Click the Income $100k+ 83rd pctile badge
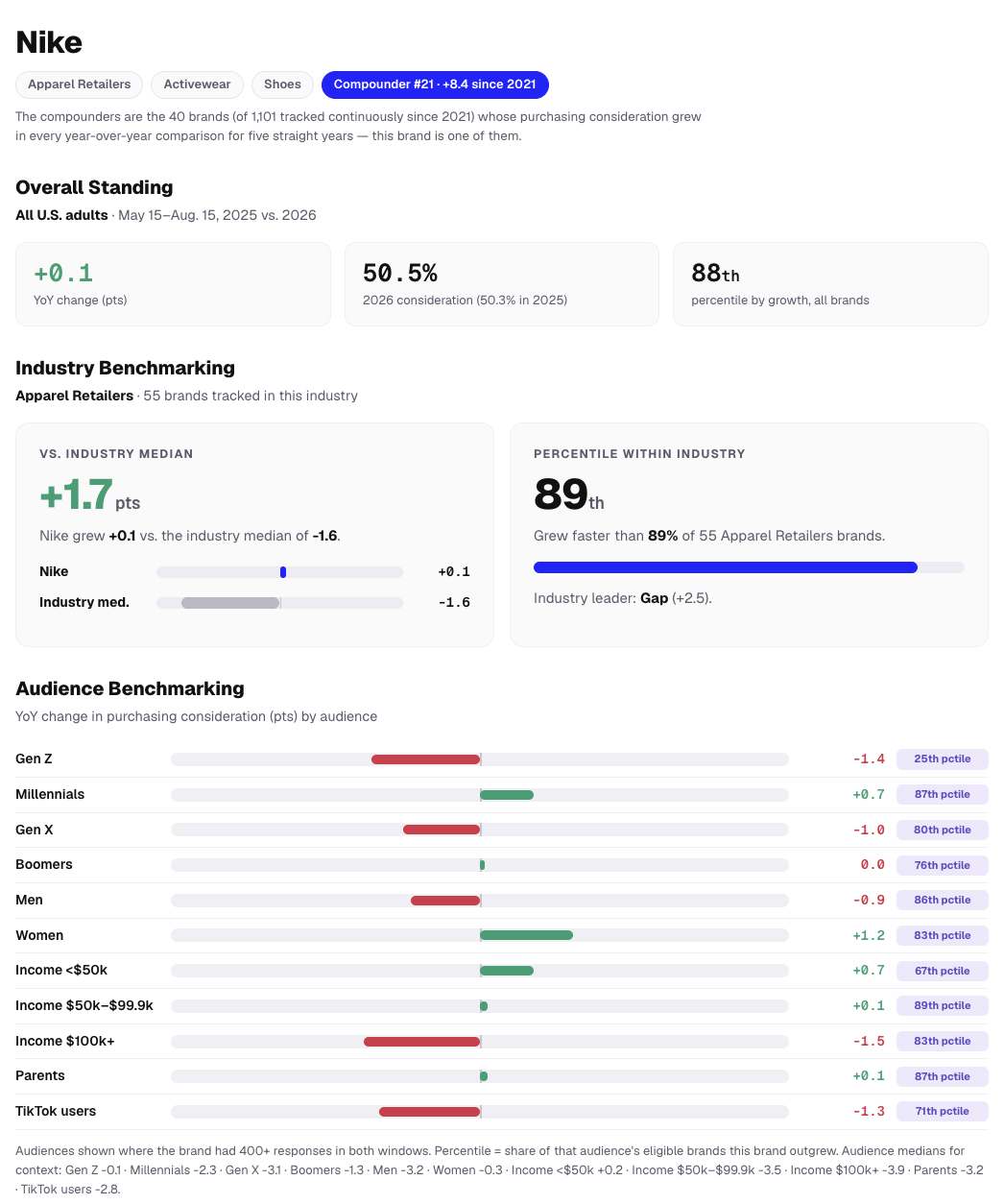Image resolution: width=1004 pixels, height=1204 pixels. (x=943, y=1042)
